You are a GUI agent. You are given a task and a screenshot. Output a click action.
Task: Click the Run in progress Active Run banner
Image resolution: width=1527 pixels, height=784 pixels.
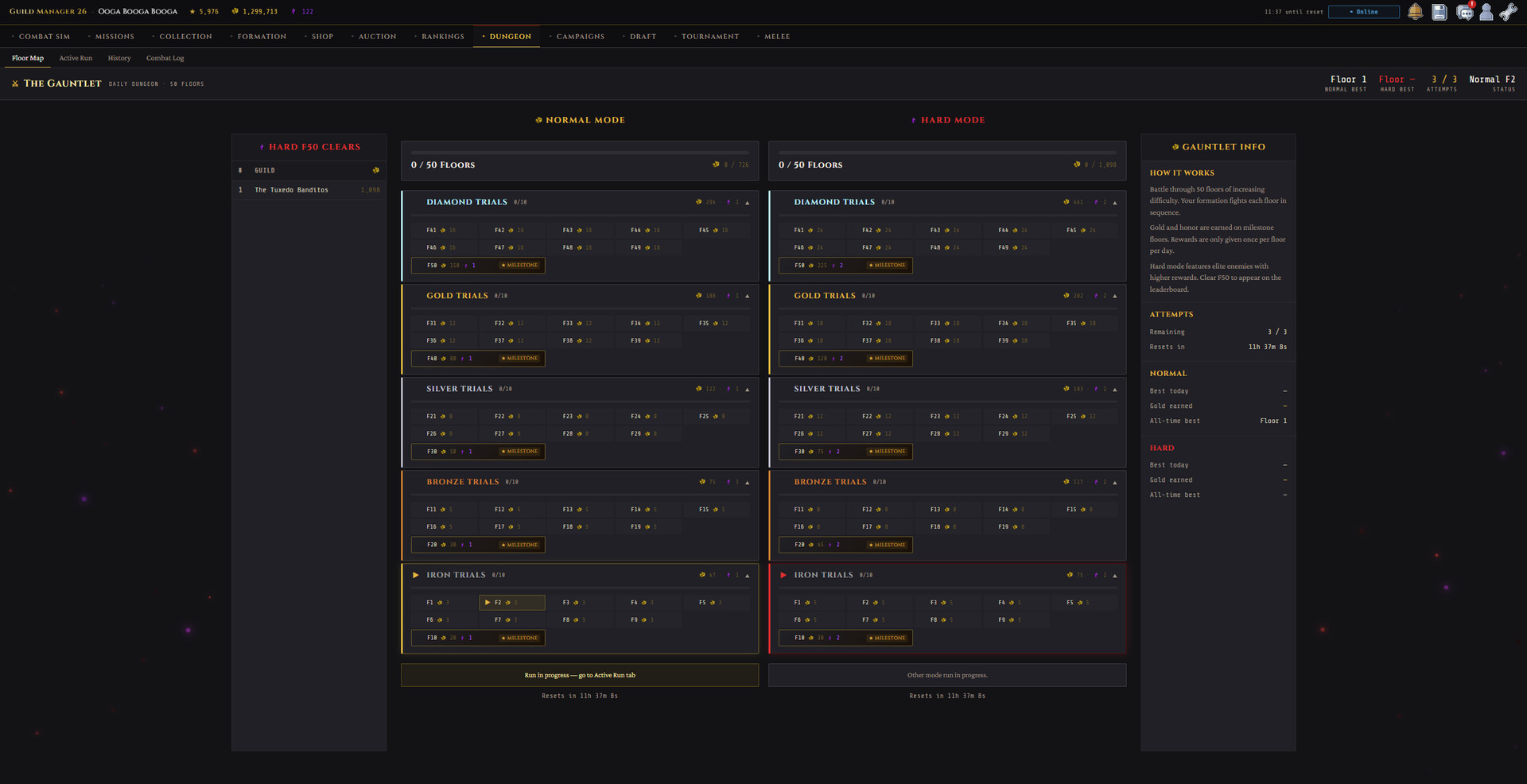(x=580, y=675)
